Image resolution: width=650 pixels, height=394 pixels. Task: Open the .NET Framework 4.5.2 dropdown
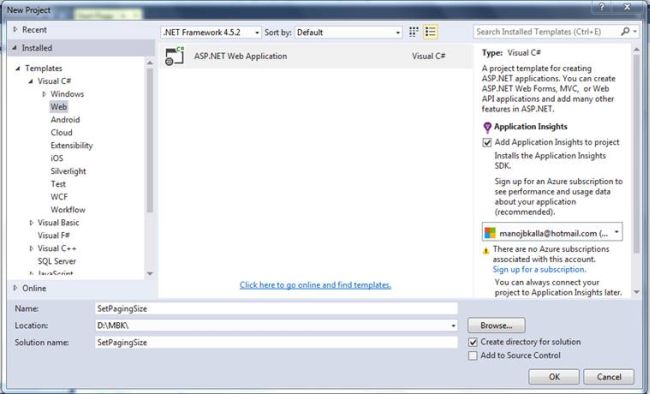click(211, 32)
